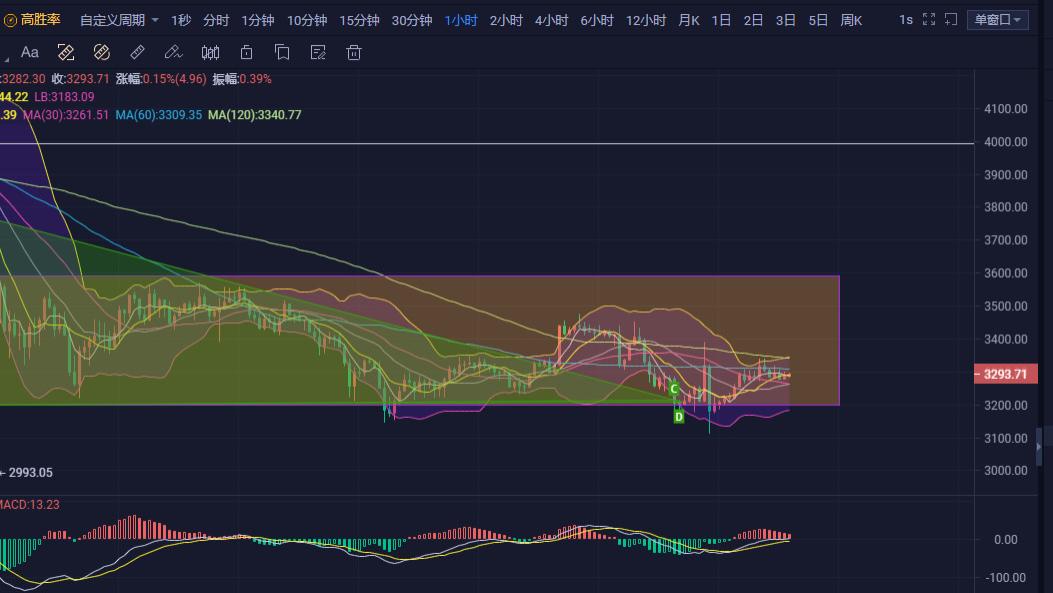The height and width of the screenshot is (593, 1053).
Task: Click the MA(60):3309.35 indicator label
Action: [158, 115]
